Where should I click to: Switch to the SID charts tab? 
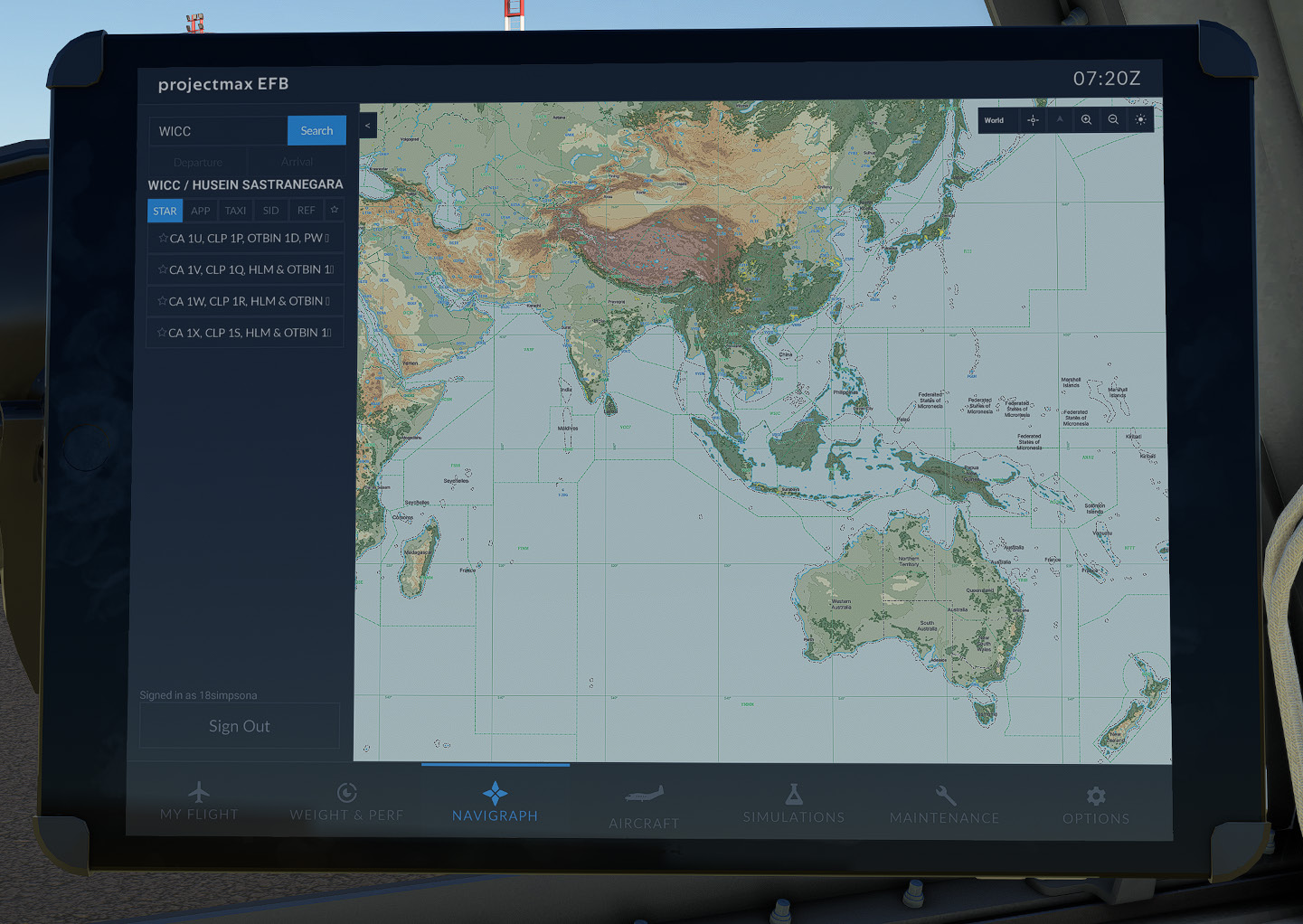(270, 211)
